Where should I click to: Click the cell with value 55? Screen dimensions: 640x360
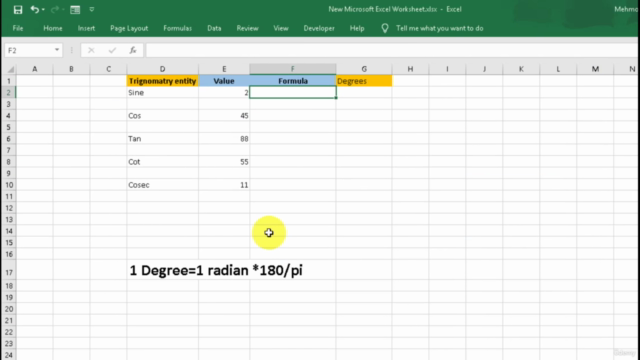[x=224, y=162]
